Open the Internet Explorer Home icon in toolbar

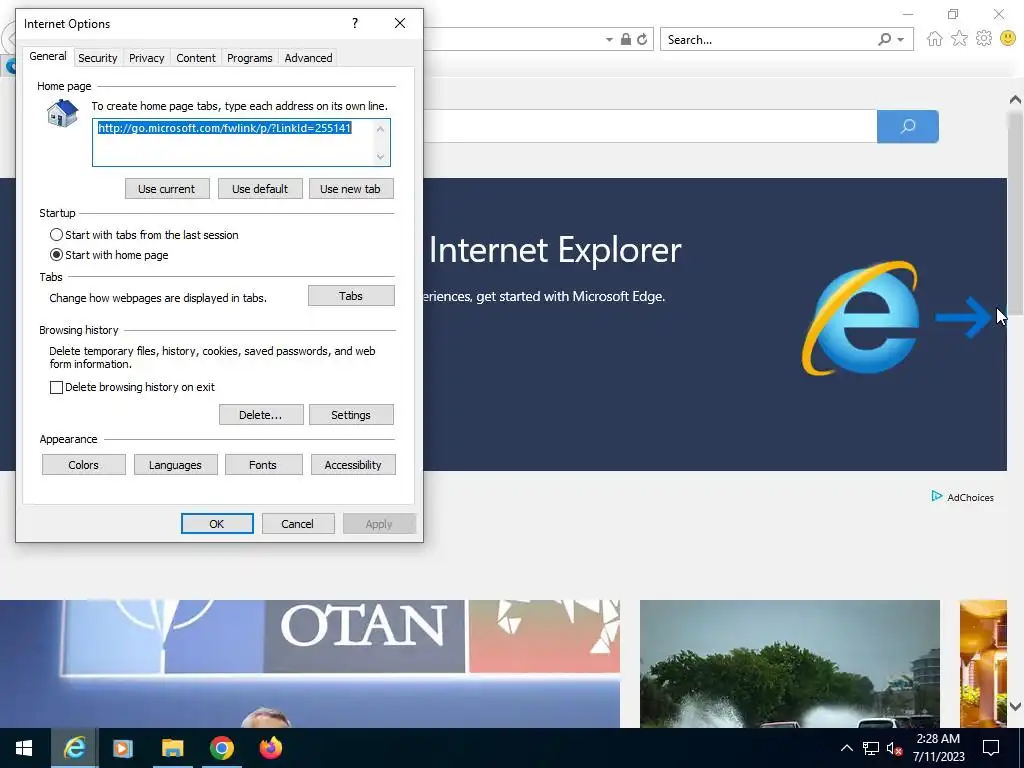pos(935,39)
